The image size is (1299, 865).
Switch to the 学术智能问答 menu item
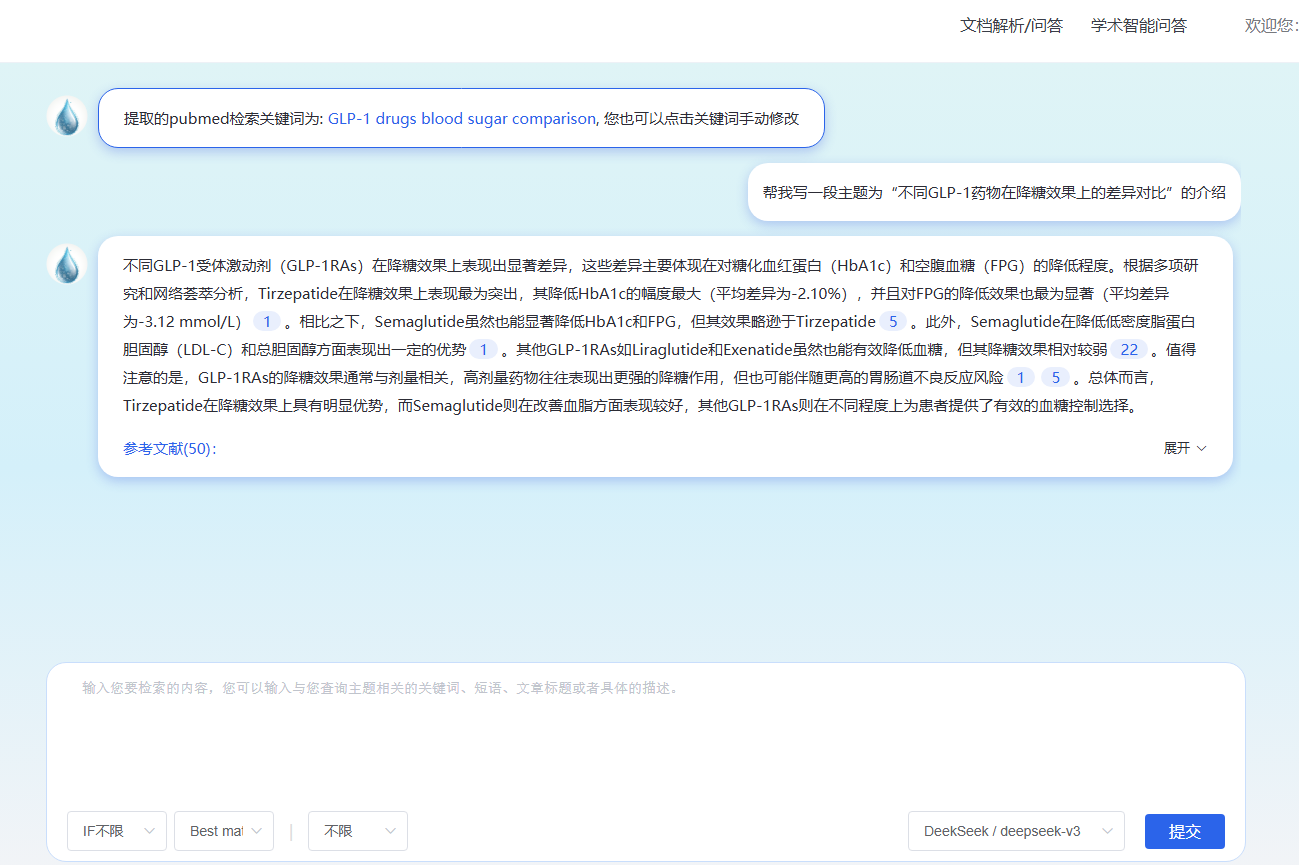point(1138,26)
